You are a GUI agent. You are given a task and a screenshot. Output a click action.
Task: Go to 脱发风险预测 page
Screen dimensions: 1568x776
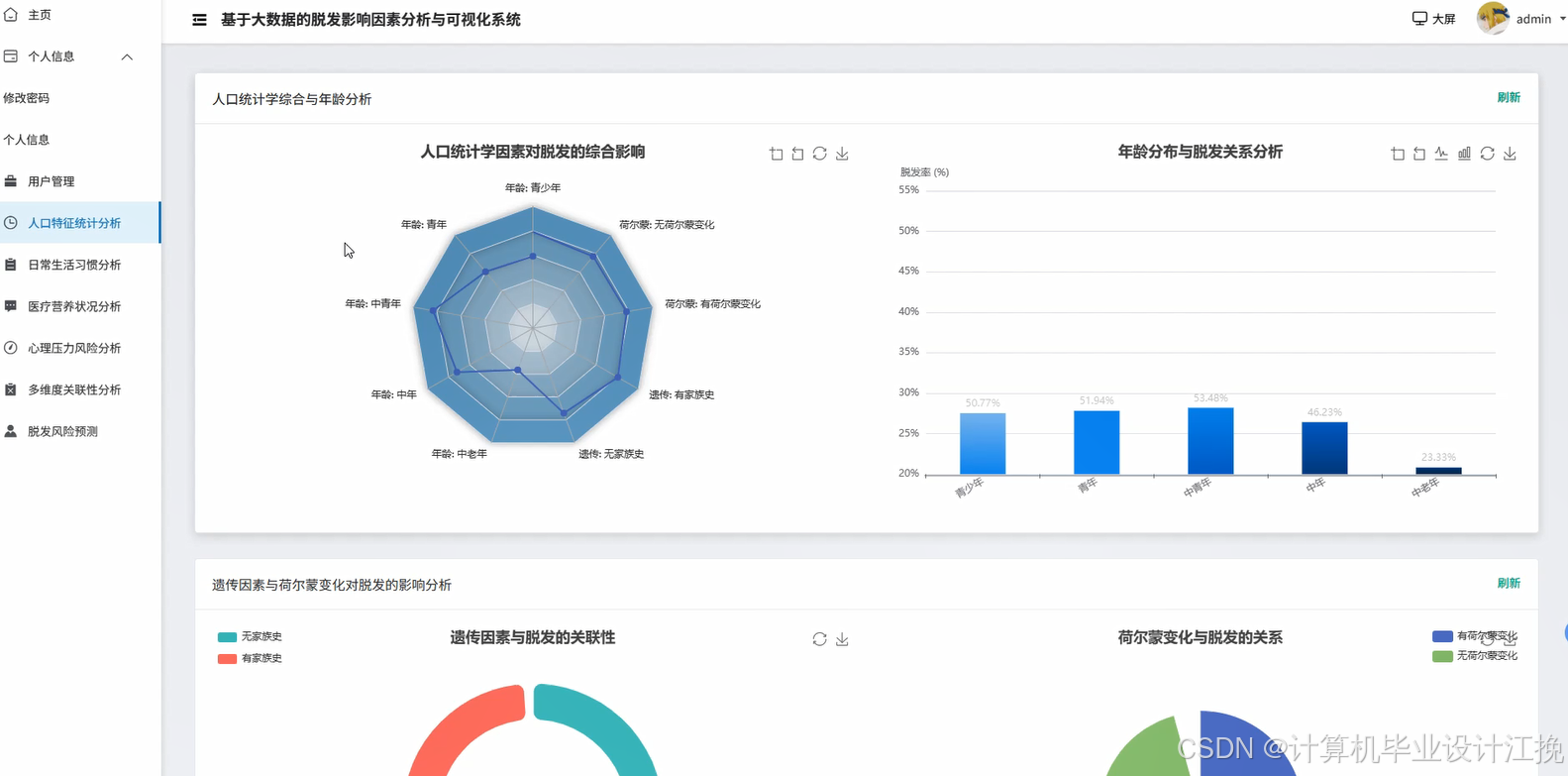pos(62,431)
